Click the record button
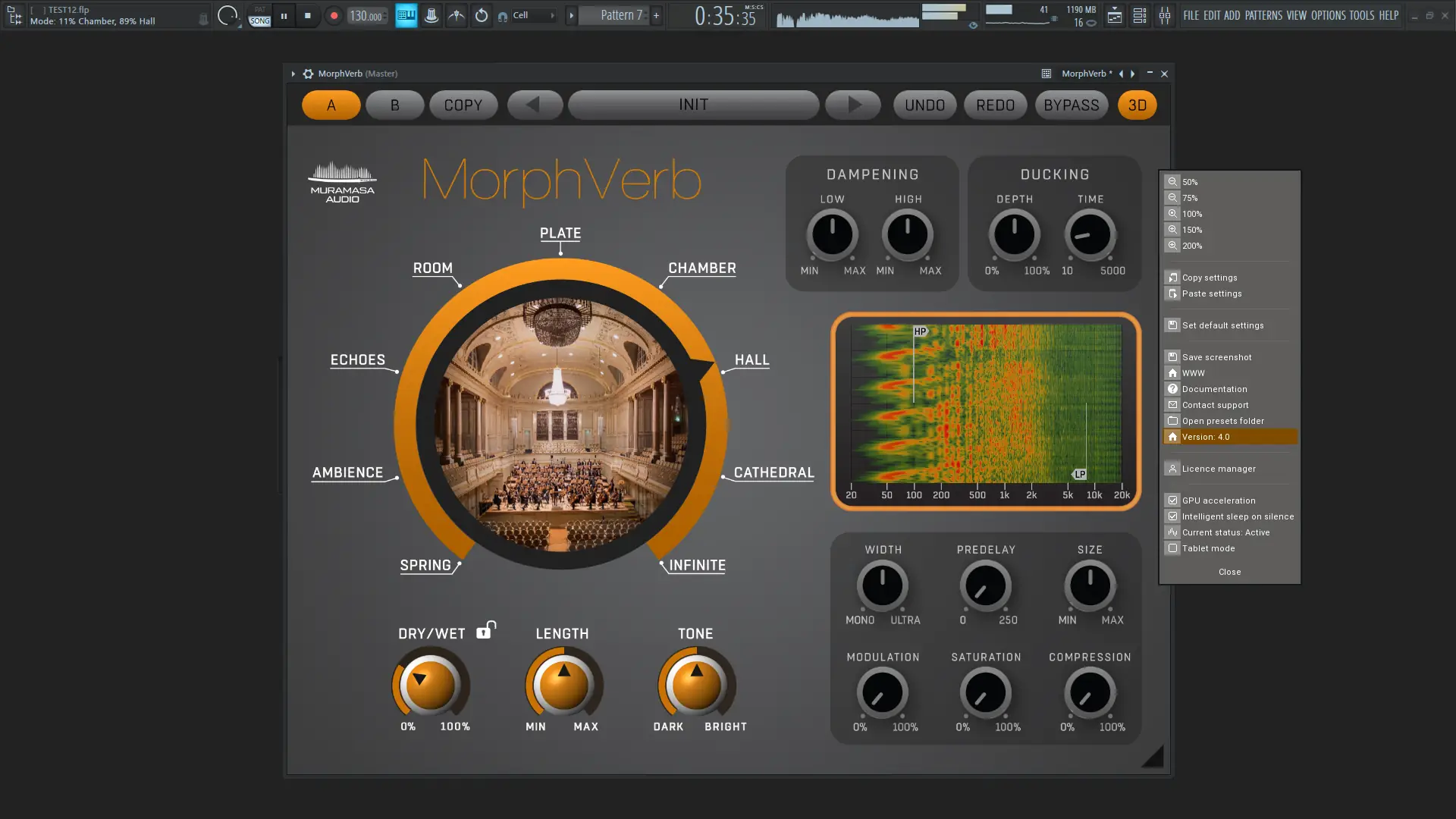 pos(334,15)
